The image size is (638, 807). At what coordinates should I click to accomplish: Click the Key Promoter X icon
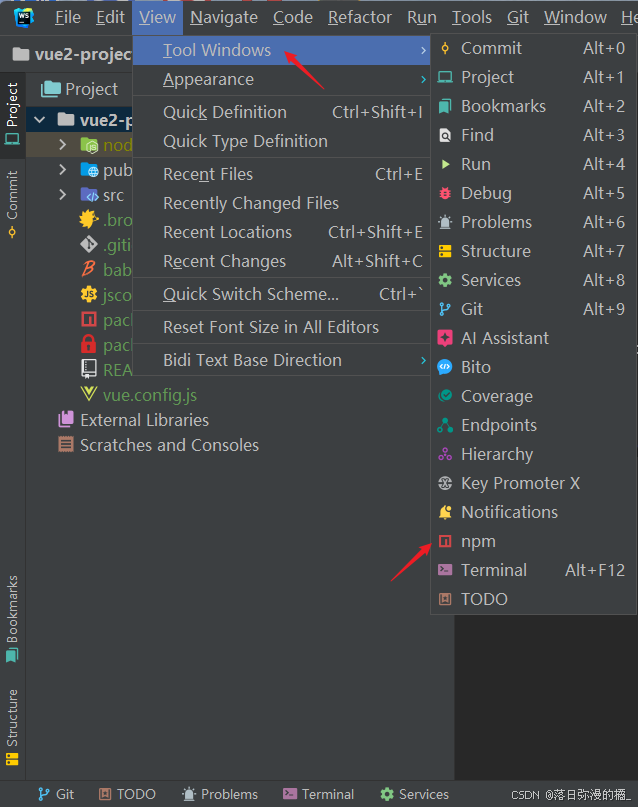[445, 483]
